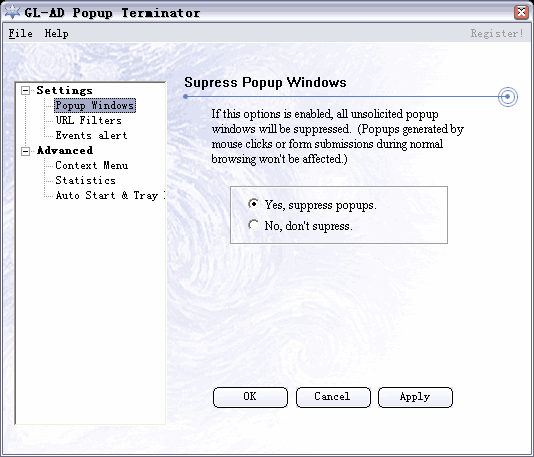Collapse the Advanced tree node

pos(26,151)
